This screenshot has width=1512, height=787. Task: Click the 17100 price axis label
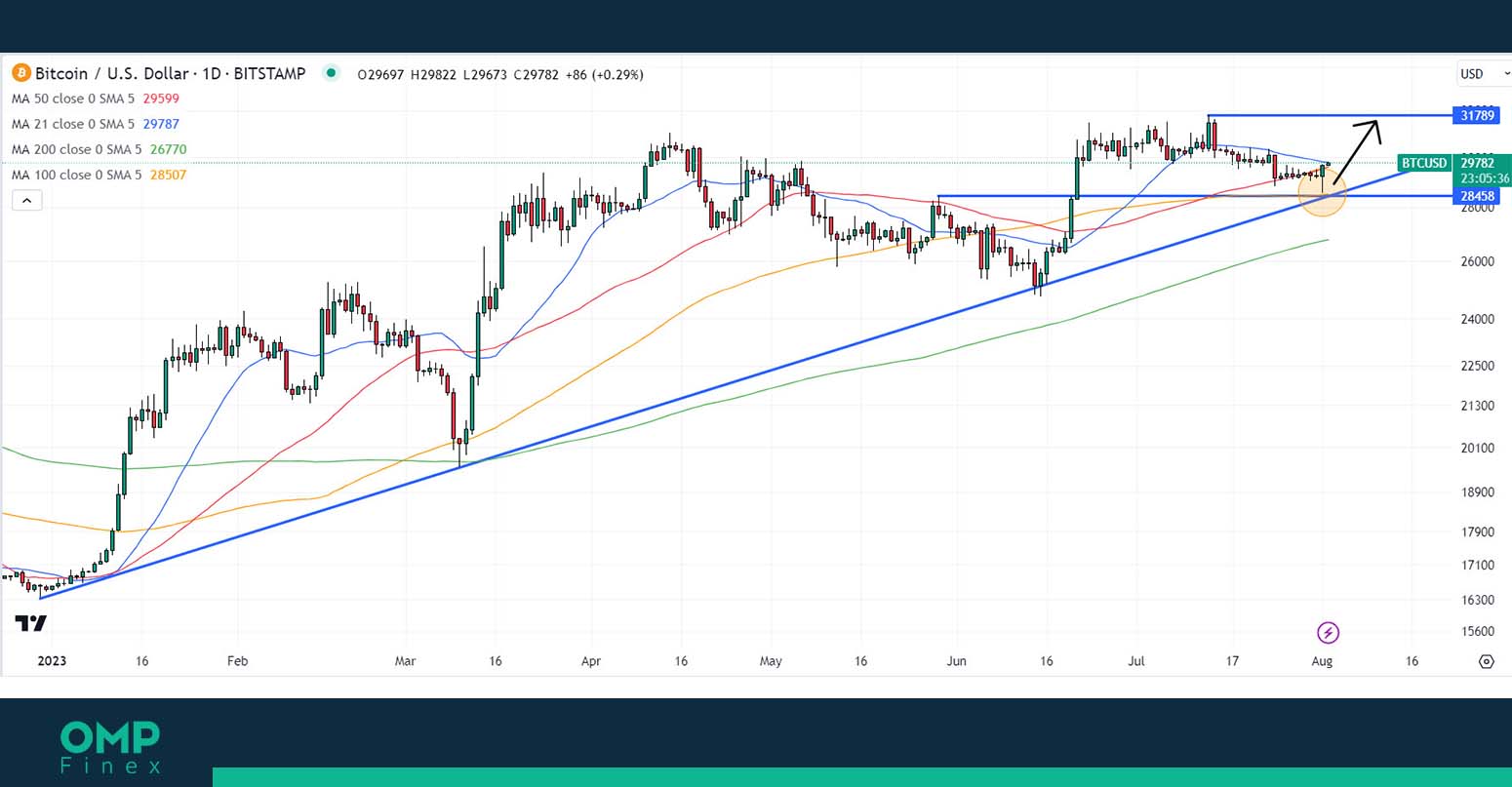(1477, 566)
